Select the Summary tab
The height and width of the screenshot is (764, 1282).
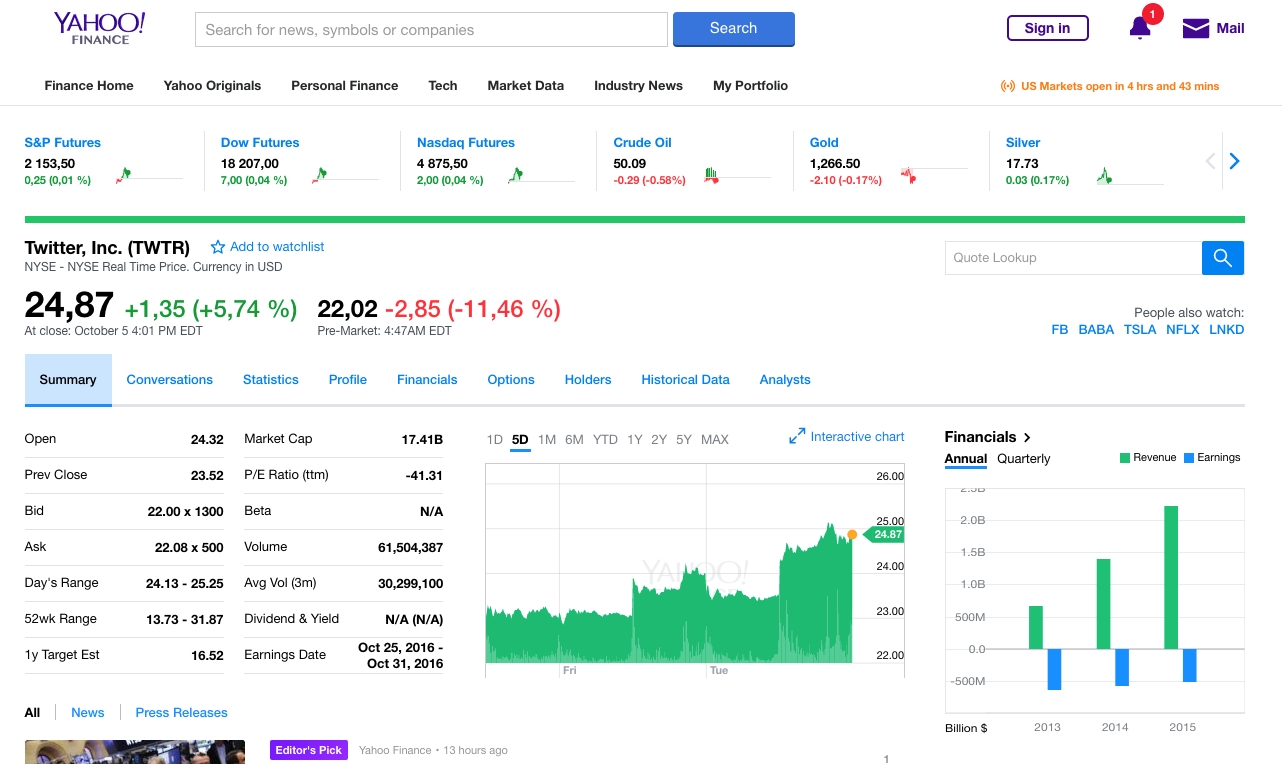pyautogui.click(x=68, y=380)
